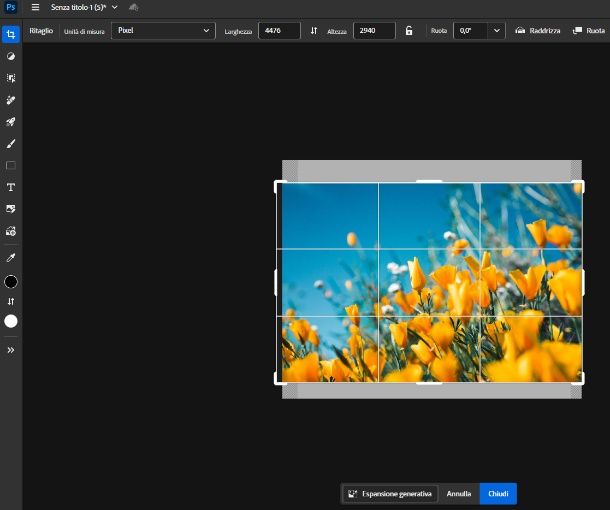
Task: Click the top-center crop edge handle
Action: [429, 181]
